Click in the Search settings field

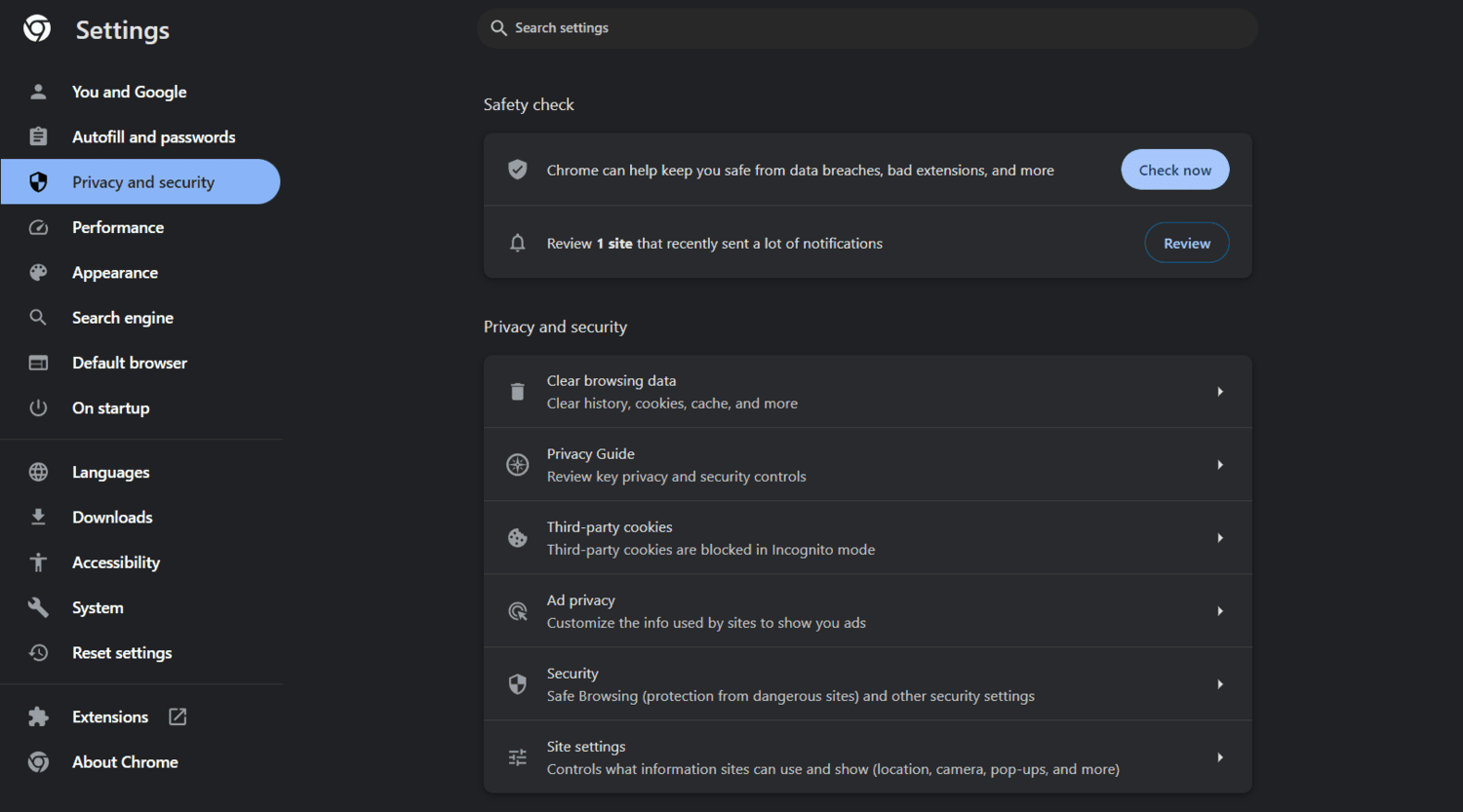[867, 28]
